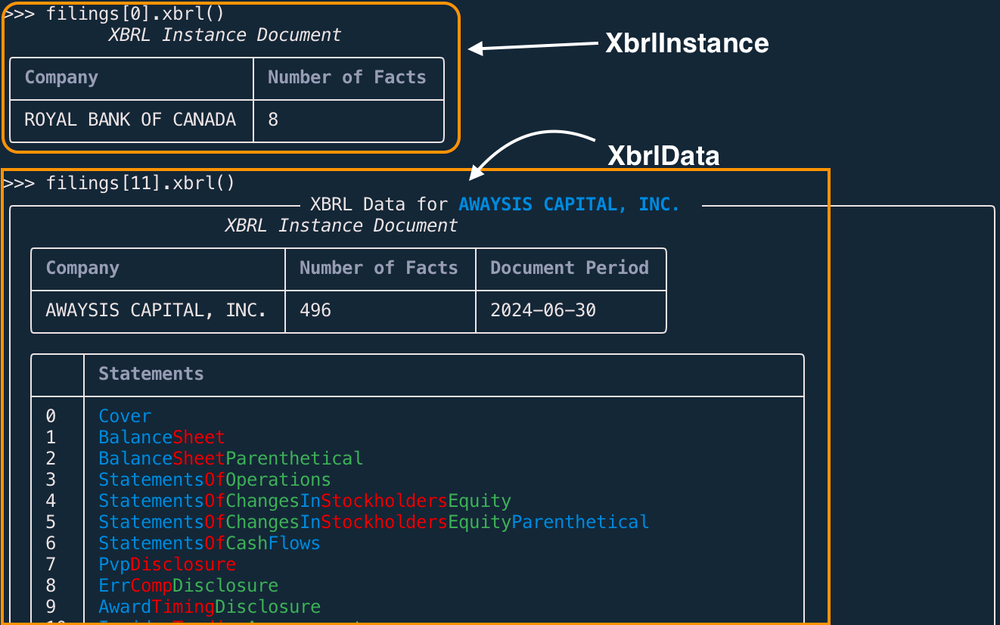Click the fact count value 496
The width and height of the screenshot is (1000, 625).
316,310
